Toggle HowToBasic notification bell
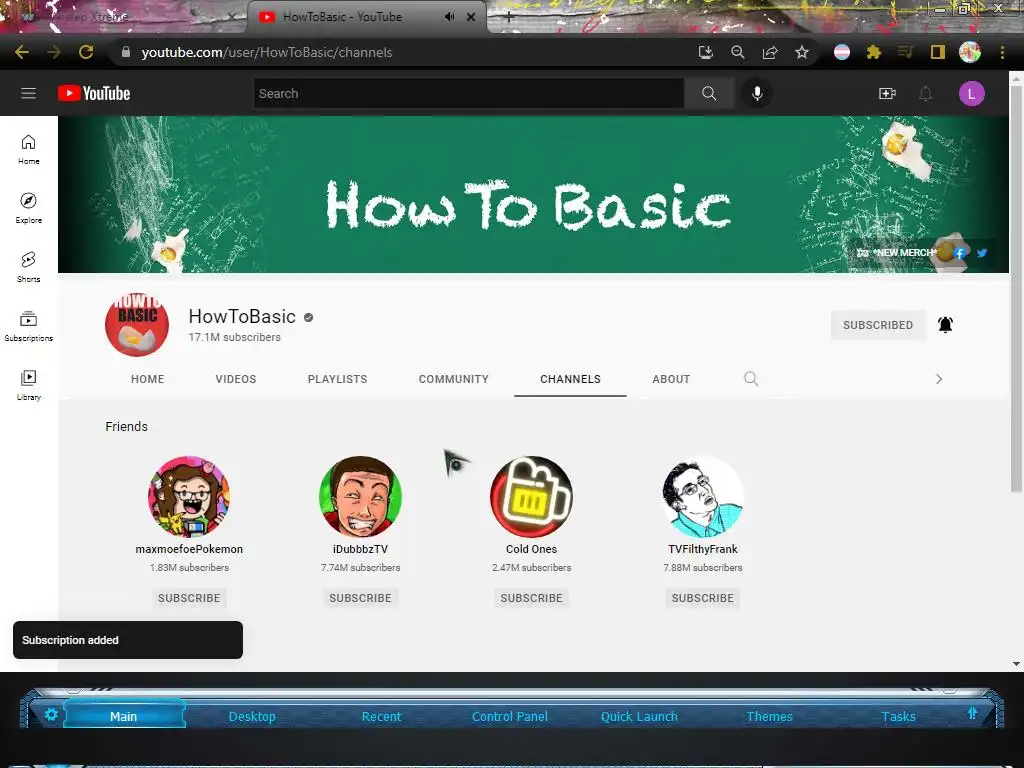The image size is (1024, 768). click(945, 325)
